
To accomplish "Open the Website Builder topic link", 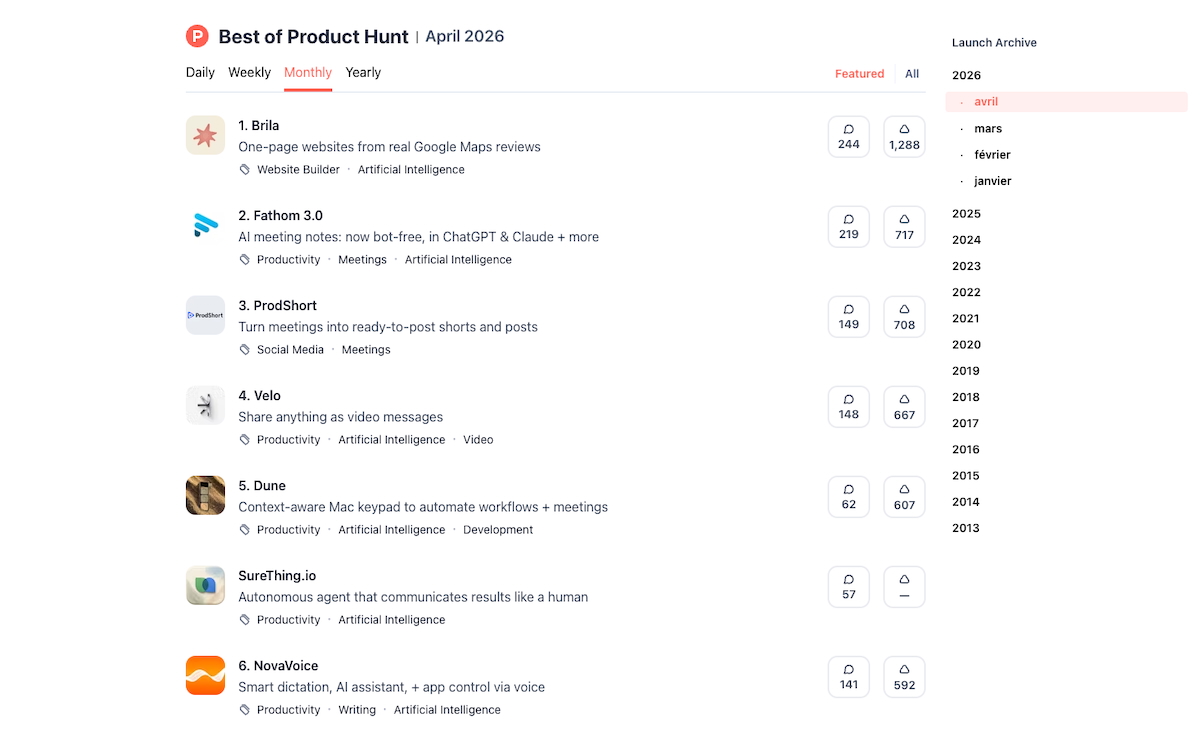I will tap(298, 170).
